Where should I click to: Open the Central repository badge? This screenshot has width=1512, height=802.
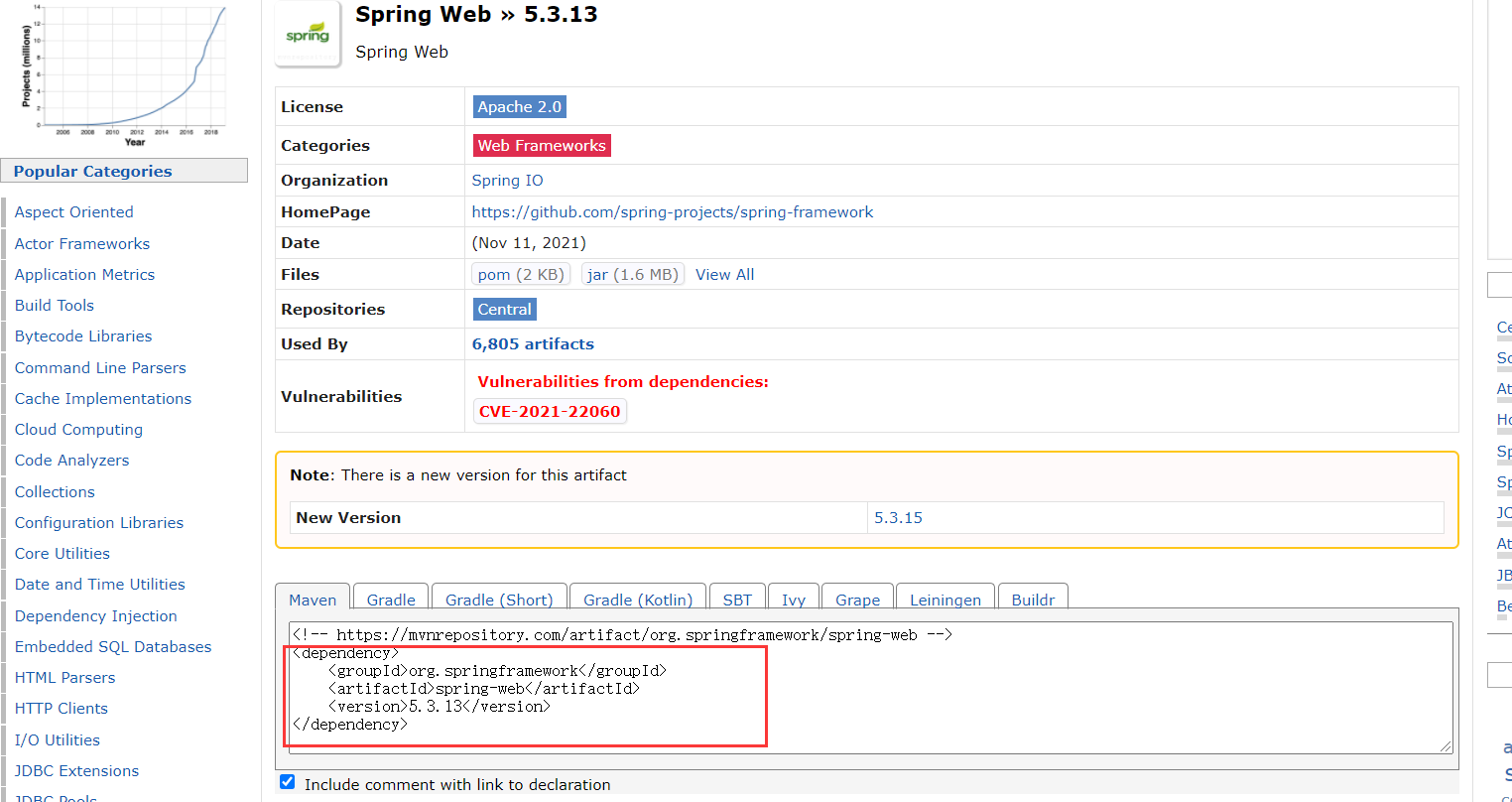click(505, 310)
